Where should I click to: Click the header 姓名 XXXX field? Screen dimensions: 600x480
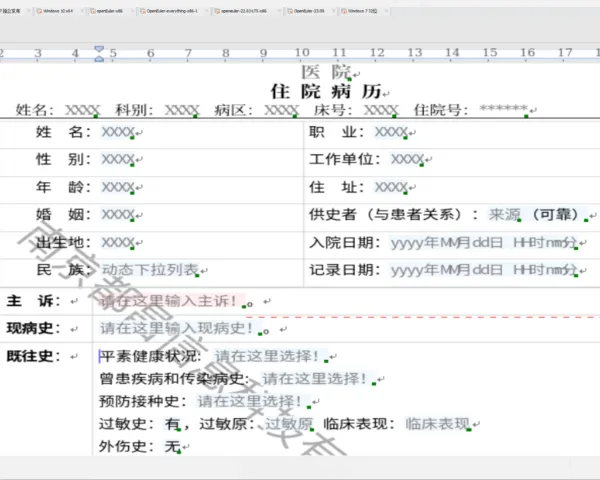click(x=82, y=110)
